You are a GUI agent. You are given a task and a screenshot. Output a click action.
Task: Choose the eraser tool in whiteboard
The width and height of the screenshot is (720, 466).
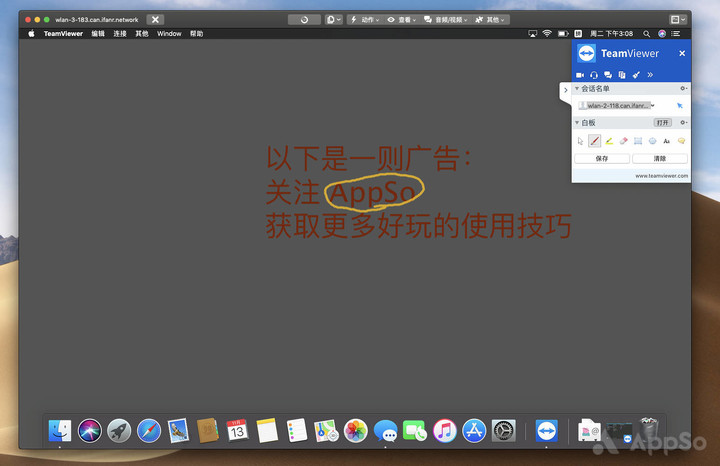623,141
